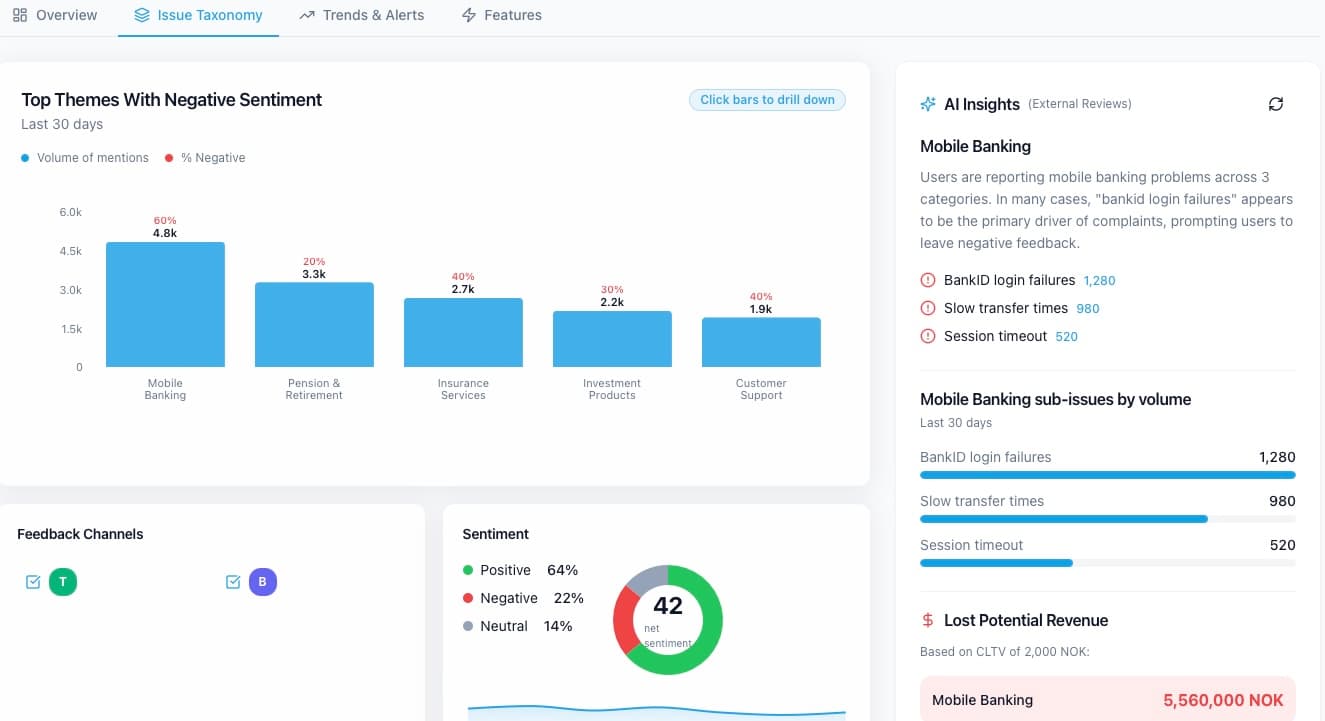Click the trend-line icon next to Trends & Alerts

306,14
